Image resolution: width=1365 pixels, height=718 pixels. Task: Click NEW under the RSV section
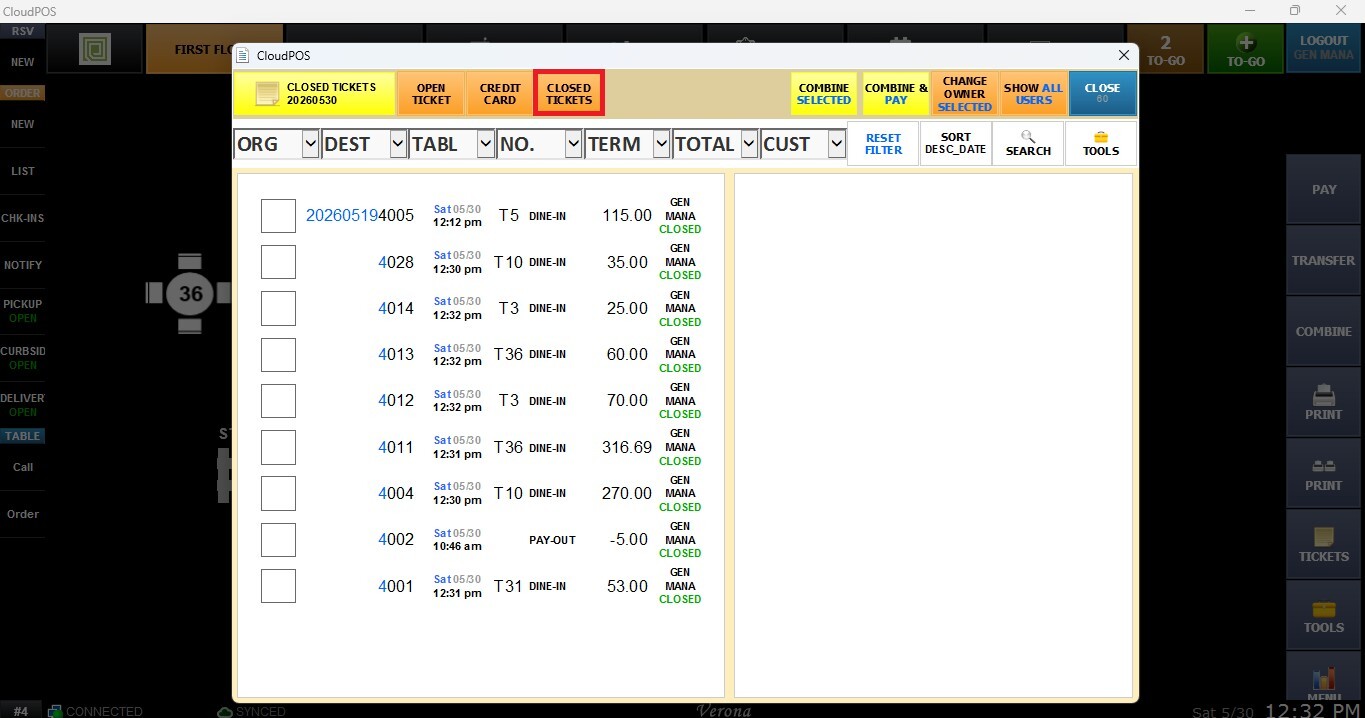point(22,62)
